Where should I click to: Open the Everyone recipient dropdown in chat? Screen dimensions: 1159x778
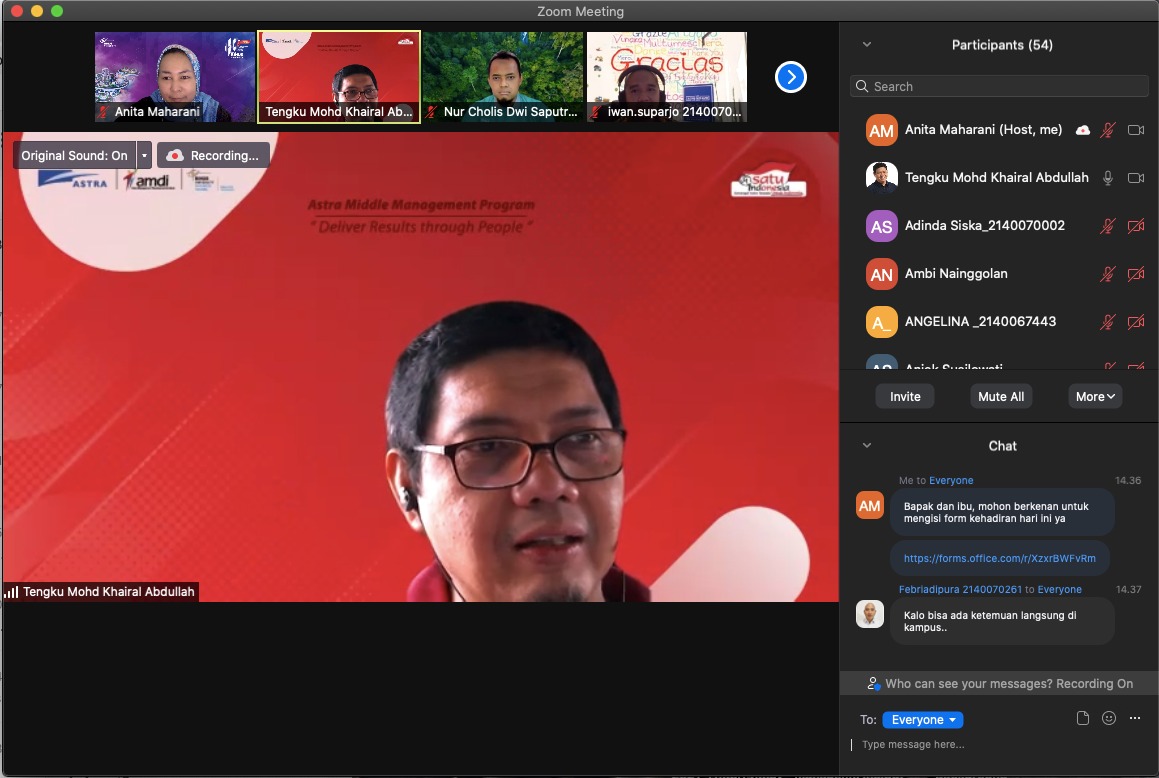(922, 720)
